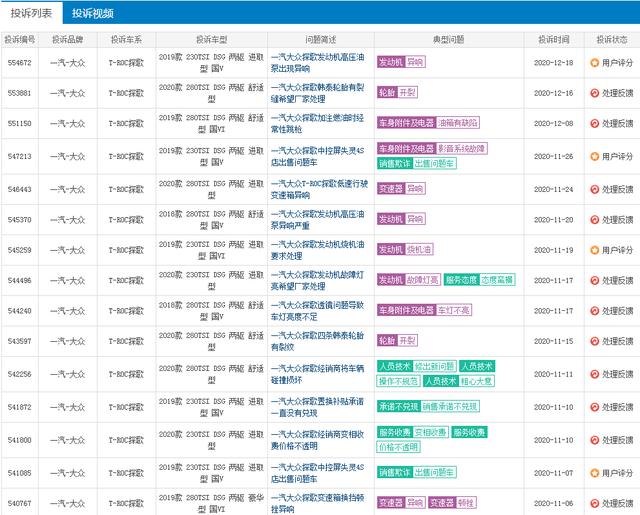Screen dimensions: 640x515
Task: Open complaint 一汽大众探歌经销商变相收费价格不透明
Action: coord(318,440)
